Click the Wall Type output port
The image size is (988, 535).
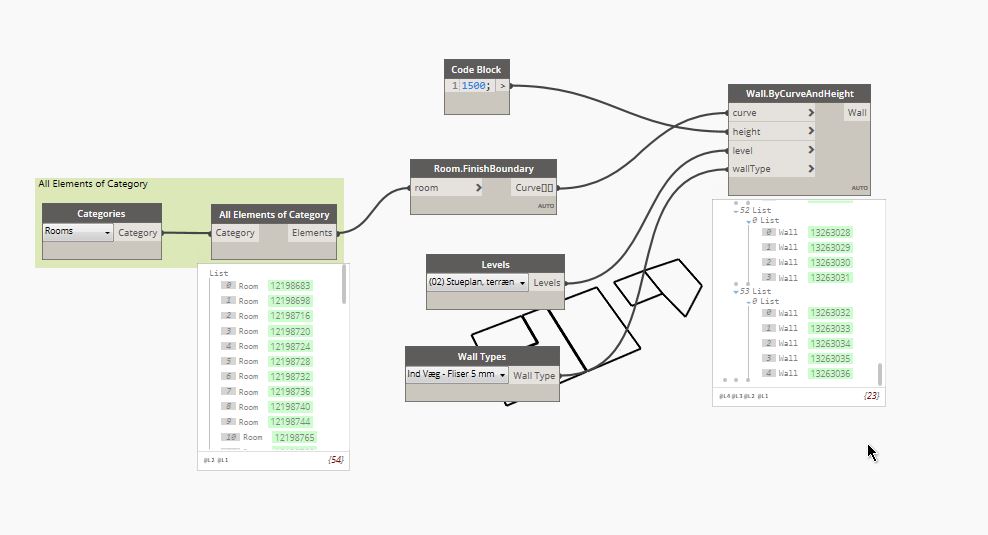(x=534, y=376)
